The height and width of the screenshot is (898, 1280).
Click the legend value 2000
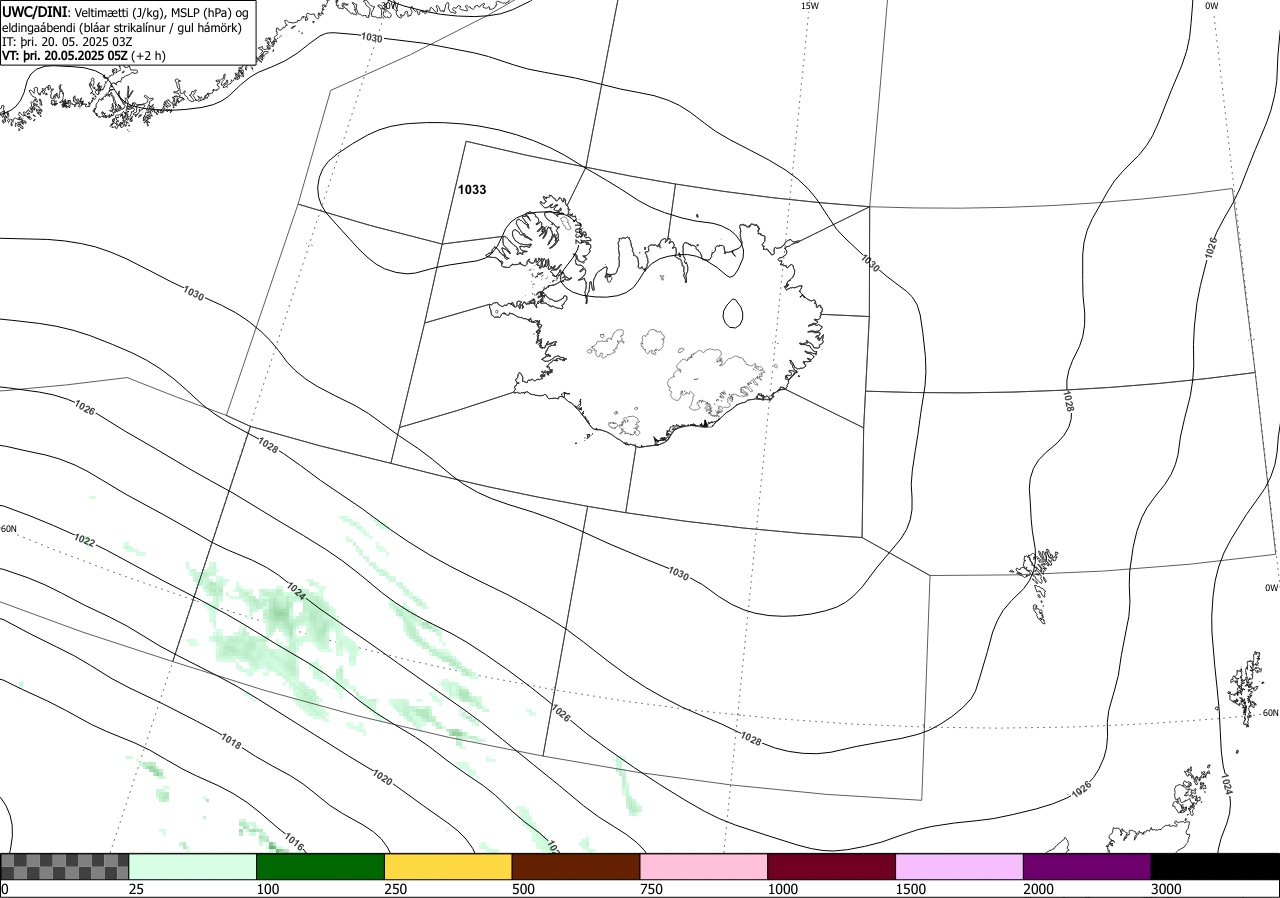pos(1039,889)
